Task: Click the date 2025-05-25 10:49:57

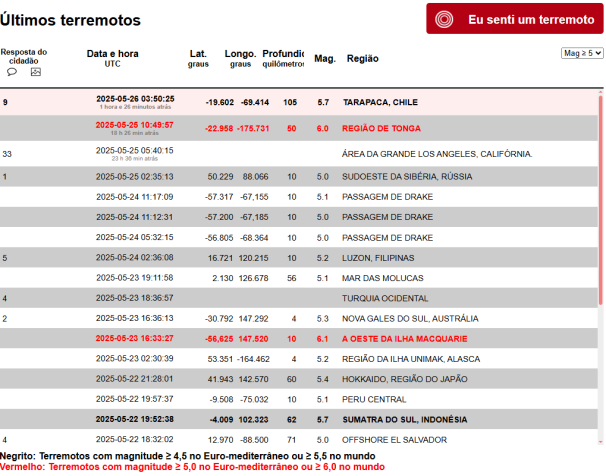Action: pyautogui.click(x=134, y=125)
